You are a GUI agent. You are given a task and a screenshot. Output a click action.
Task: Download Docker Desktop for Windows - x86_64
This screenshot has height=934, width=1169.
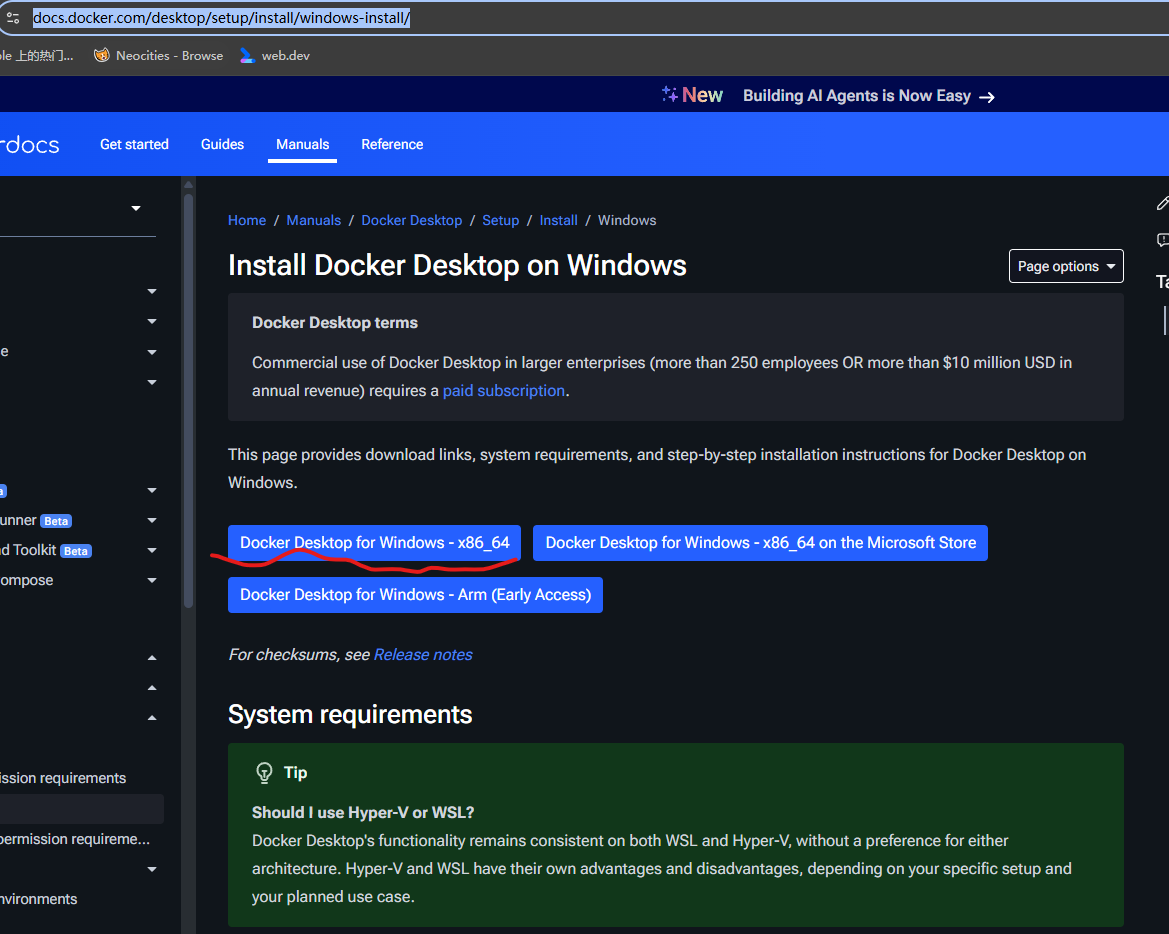coord(374,543)
